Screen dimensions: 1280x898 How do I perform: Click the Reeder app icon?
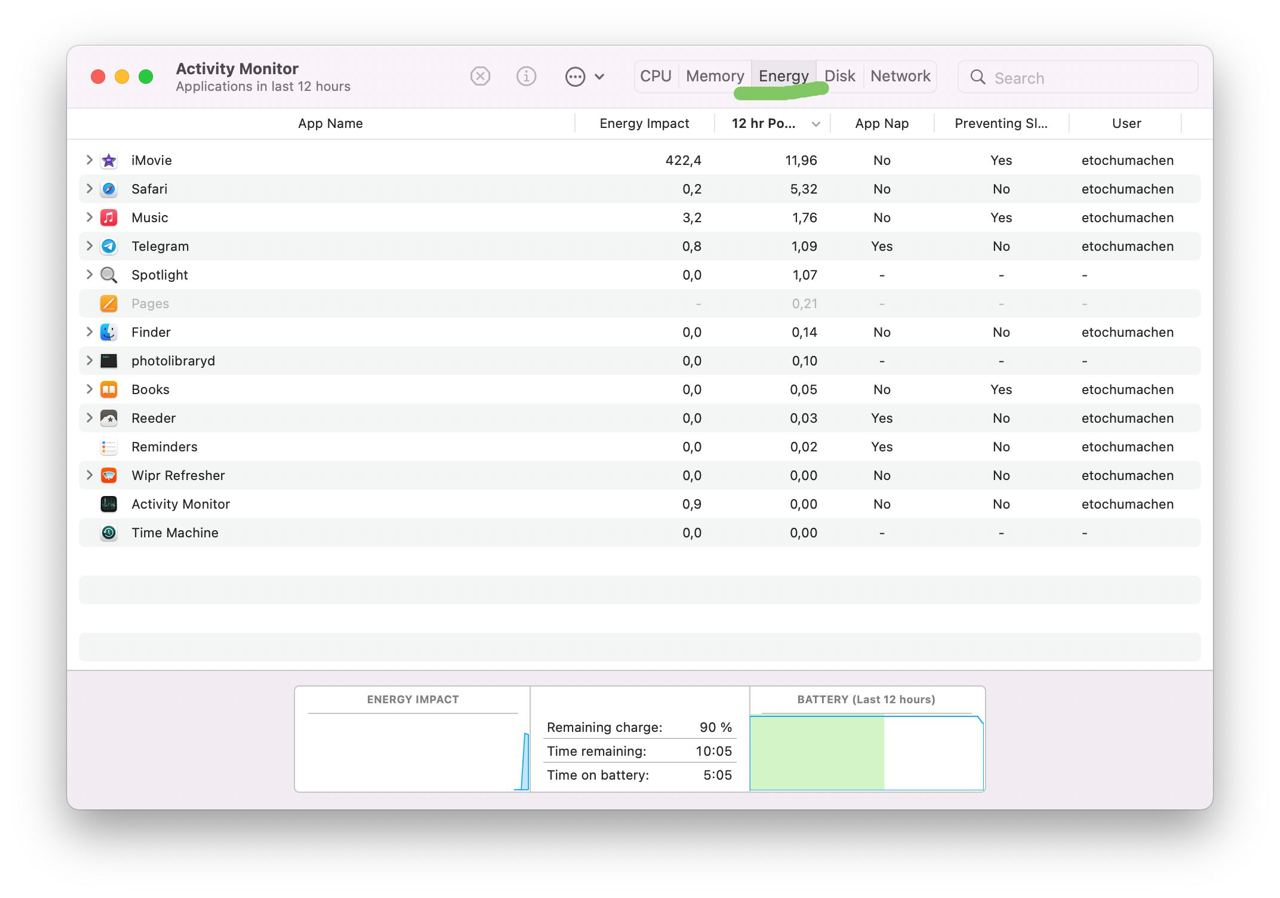click(109, 418)
